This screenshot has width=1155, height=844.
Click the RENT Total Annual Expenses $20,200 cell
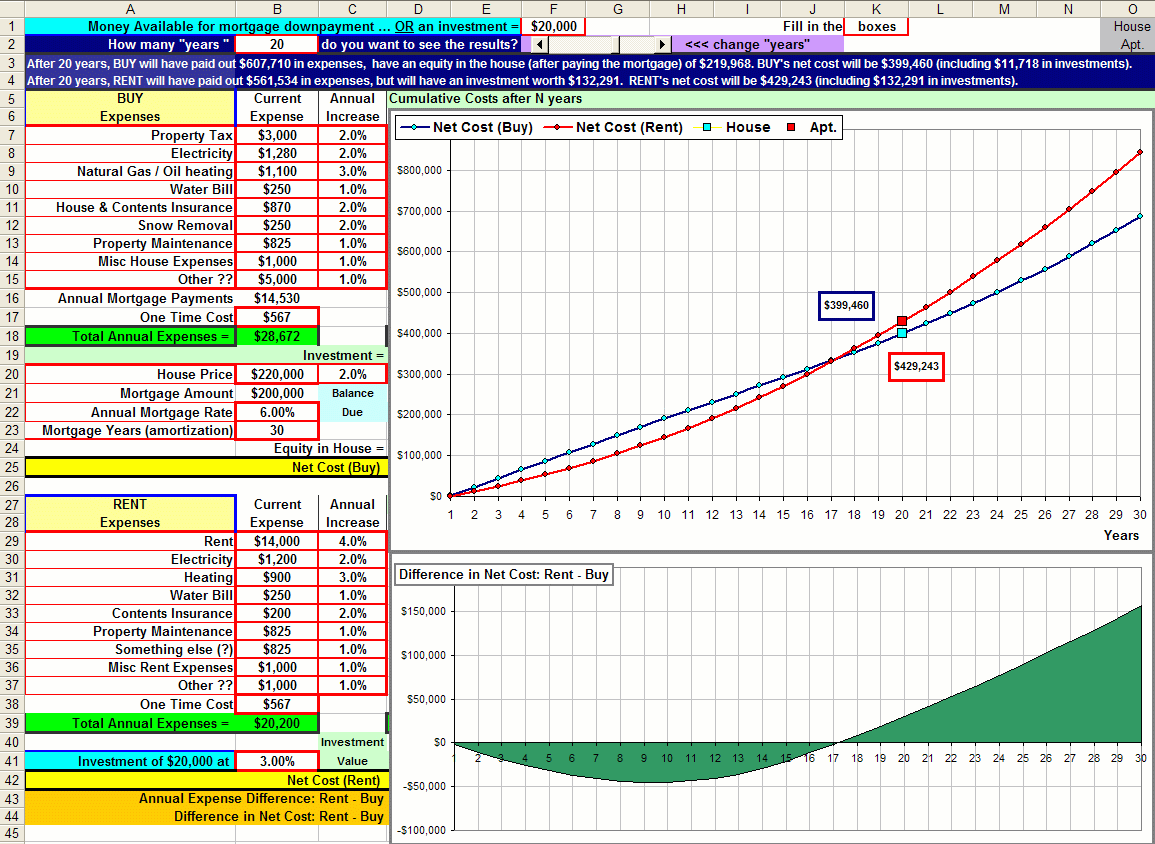coord(277,723)
